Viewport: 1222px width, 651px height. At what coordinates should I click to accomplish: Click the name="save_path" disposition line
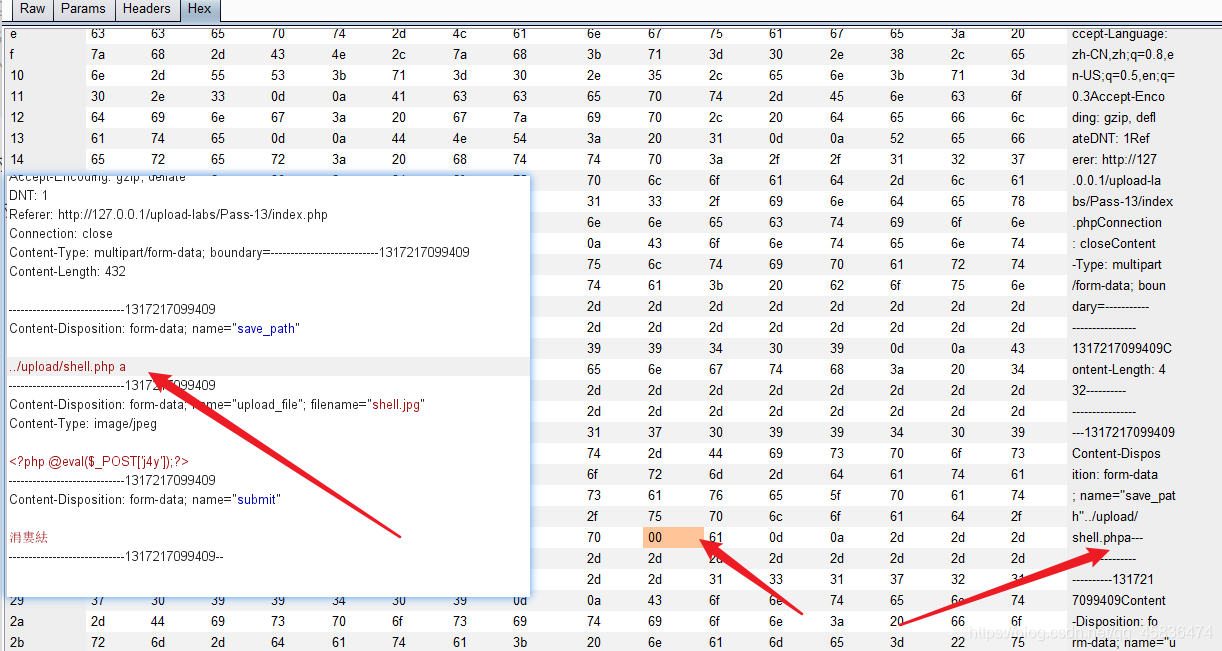154,329
